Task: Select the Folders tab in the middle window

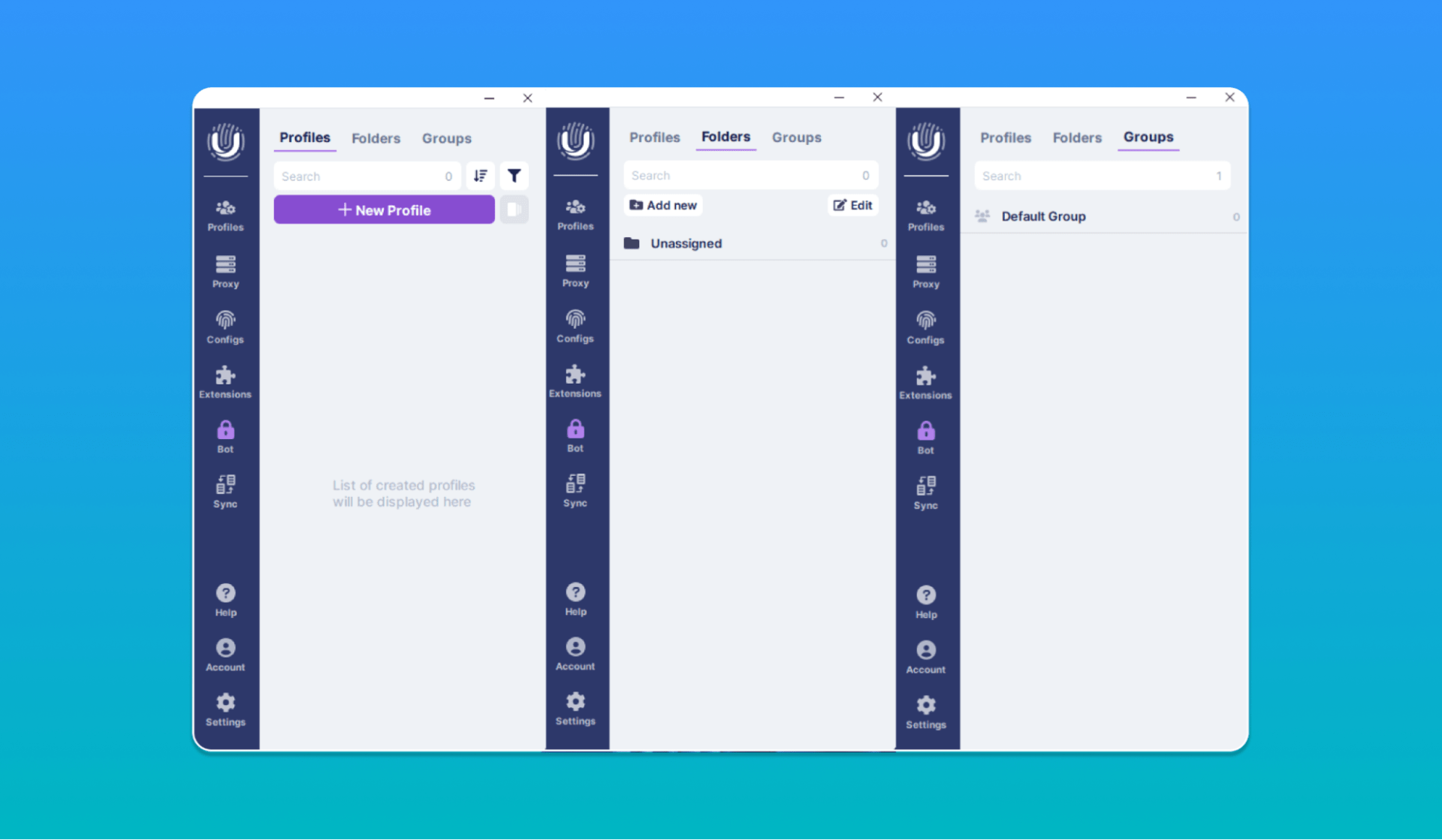Action: 726,137
